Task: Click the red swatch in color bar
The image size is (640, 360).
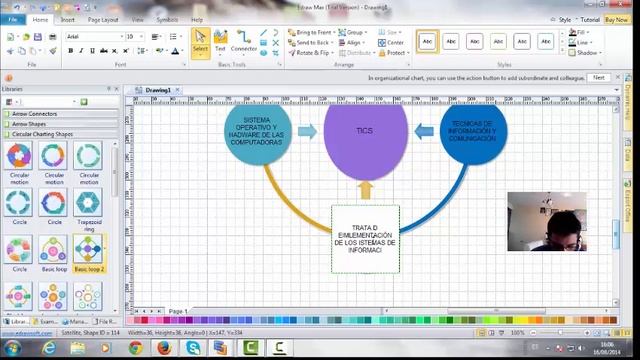Action: coord(144,320)
